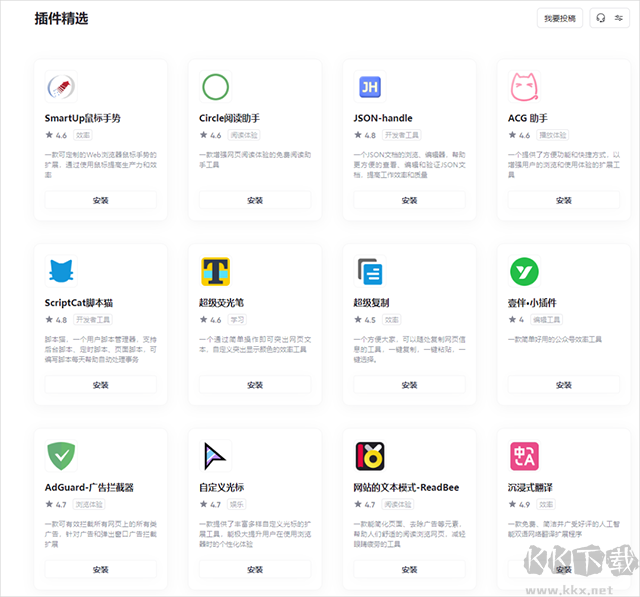Screen dimensions: 640x597
Task: Click the 壹伴·小插件 title
Action: [x=532, y=303]
